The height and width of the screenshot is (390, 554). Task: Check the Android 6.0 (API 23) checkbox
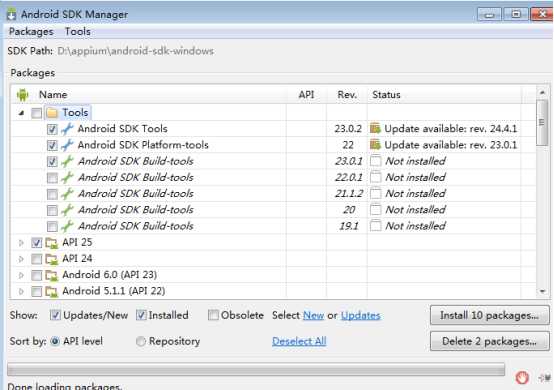point(36,276)
